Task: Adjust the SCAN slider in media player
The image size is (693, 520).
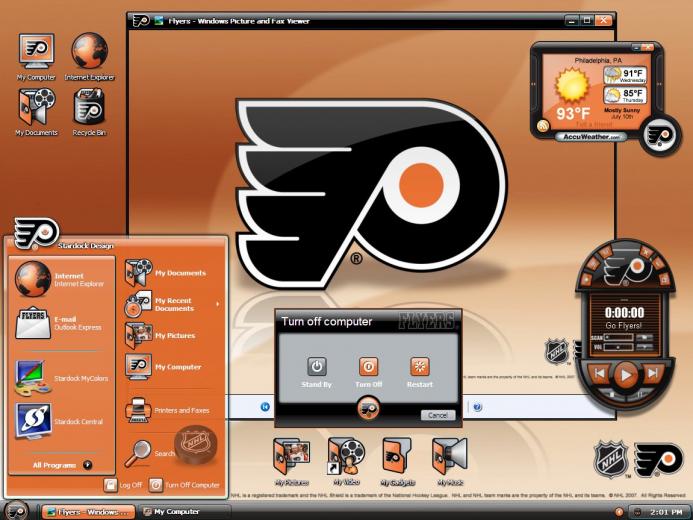Action: 619,338
